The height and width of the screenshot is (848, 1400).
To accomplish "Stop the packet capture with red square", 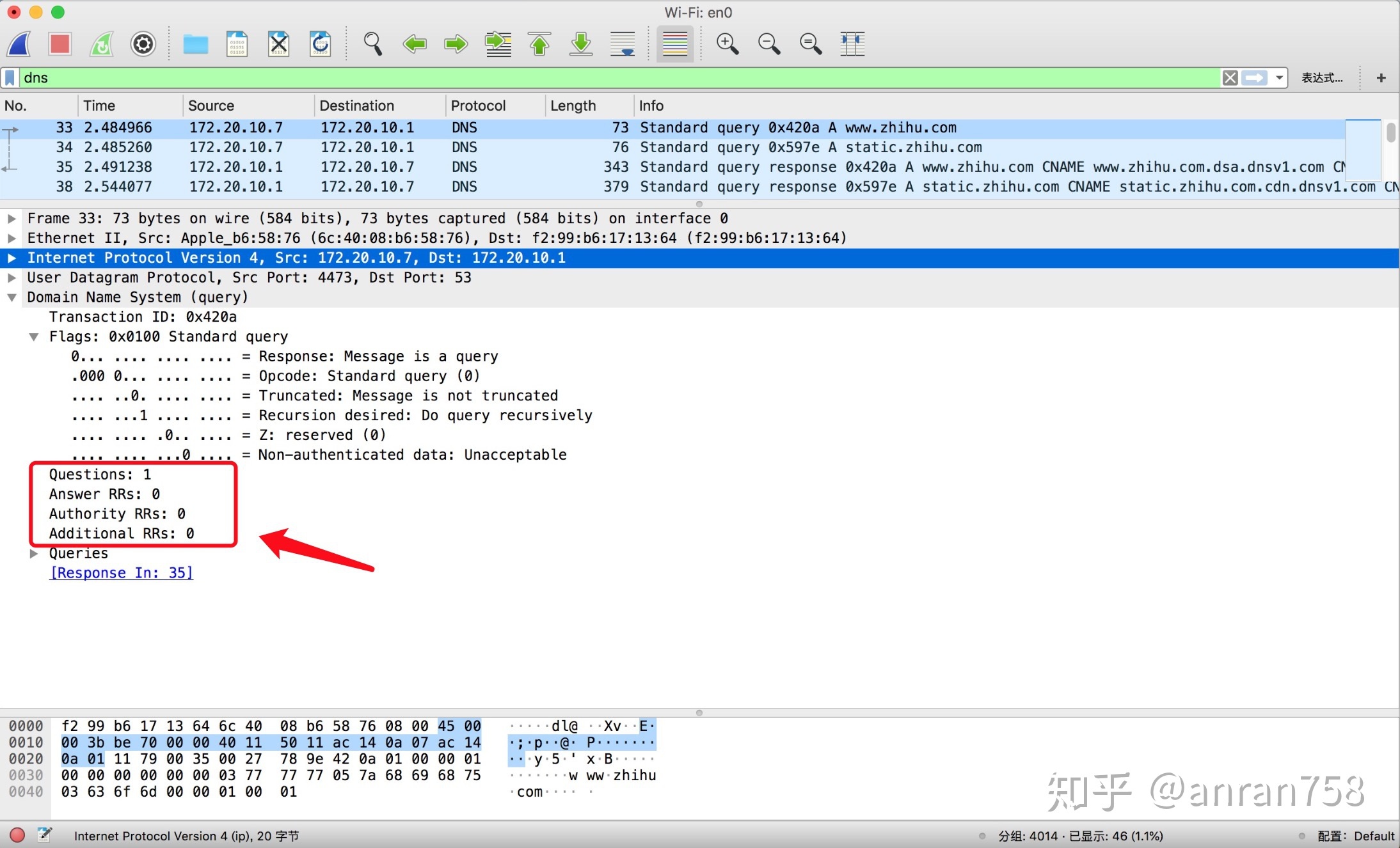I will pos(60,44).
